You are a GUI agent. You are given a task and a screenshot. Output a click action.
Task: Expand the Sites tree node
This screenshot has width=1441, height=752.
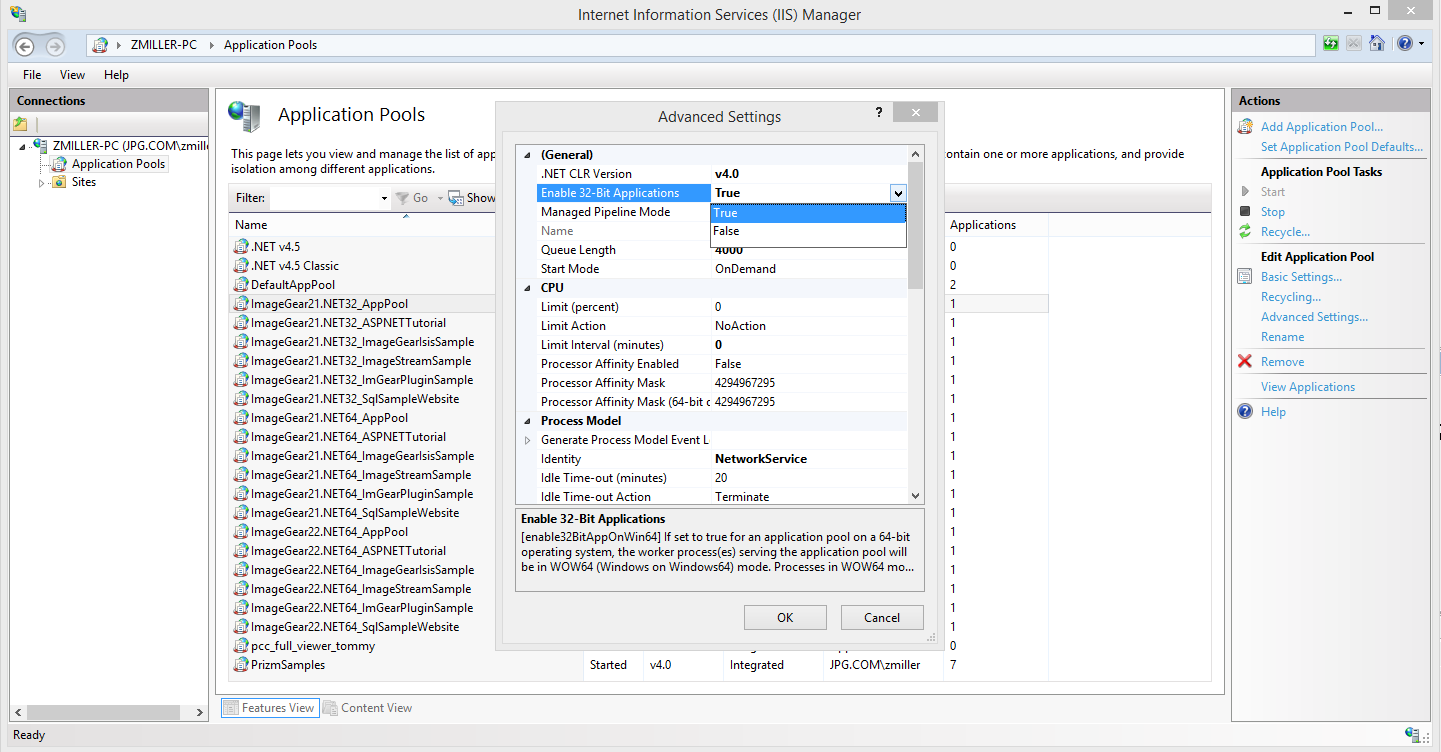pyautogui.click(x=42, y=183)
